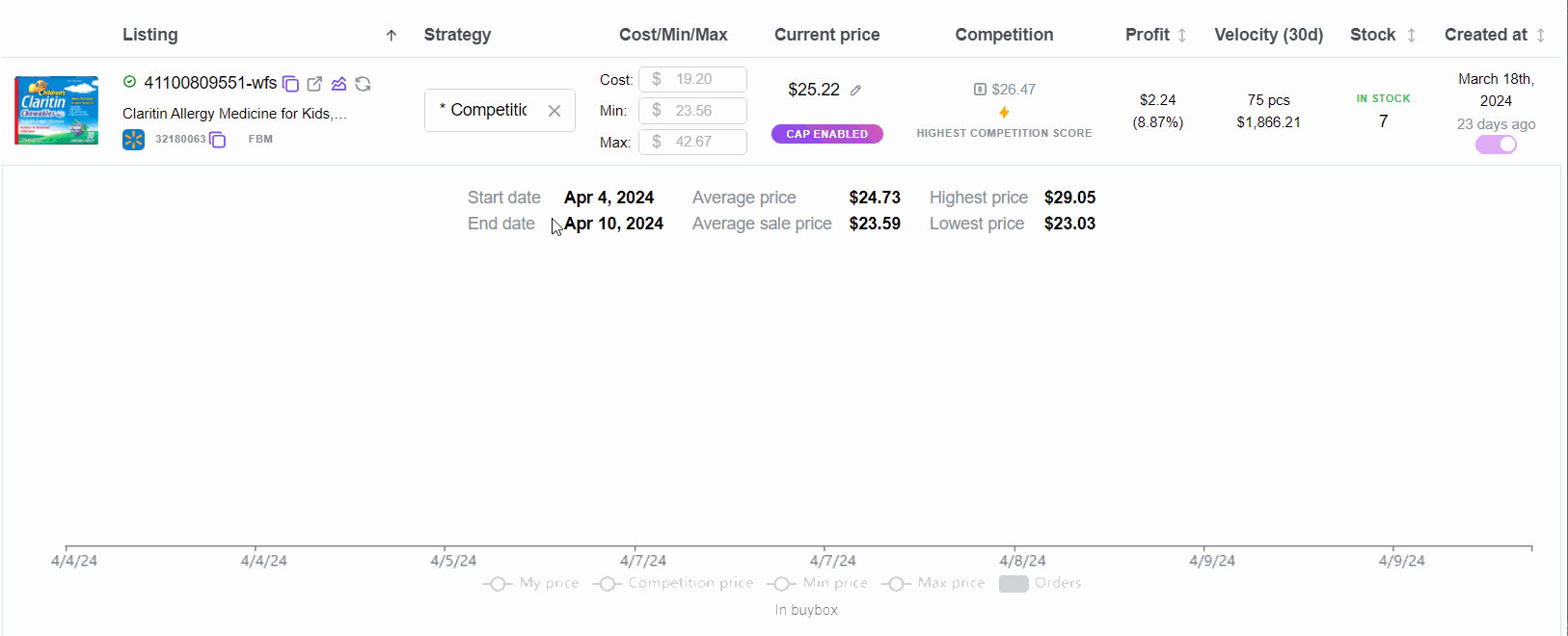Viewport: 1568px width, 636px height.
Task: Click the Walmart marketplace logo
Action: click(x=133, y=140)
